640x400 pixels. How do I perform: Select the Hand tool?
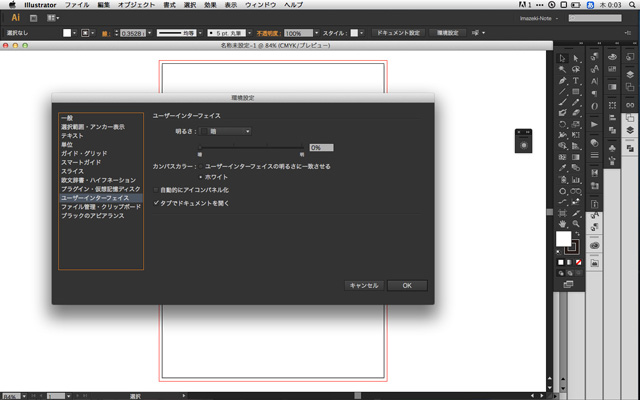[562, 224]
